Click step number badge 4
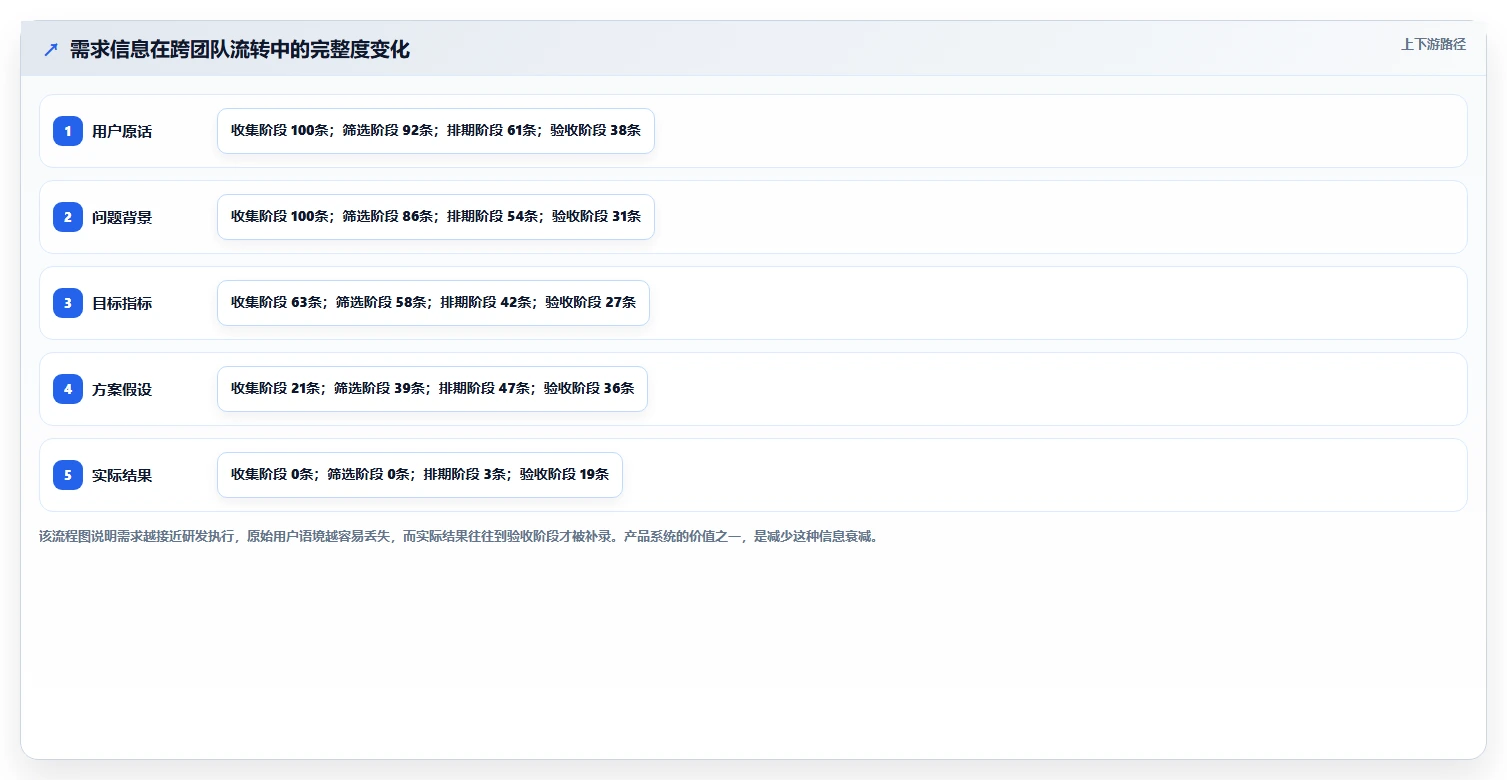This screenshot has width=1507, height=780. pos(68,389)
